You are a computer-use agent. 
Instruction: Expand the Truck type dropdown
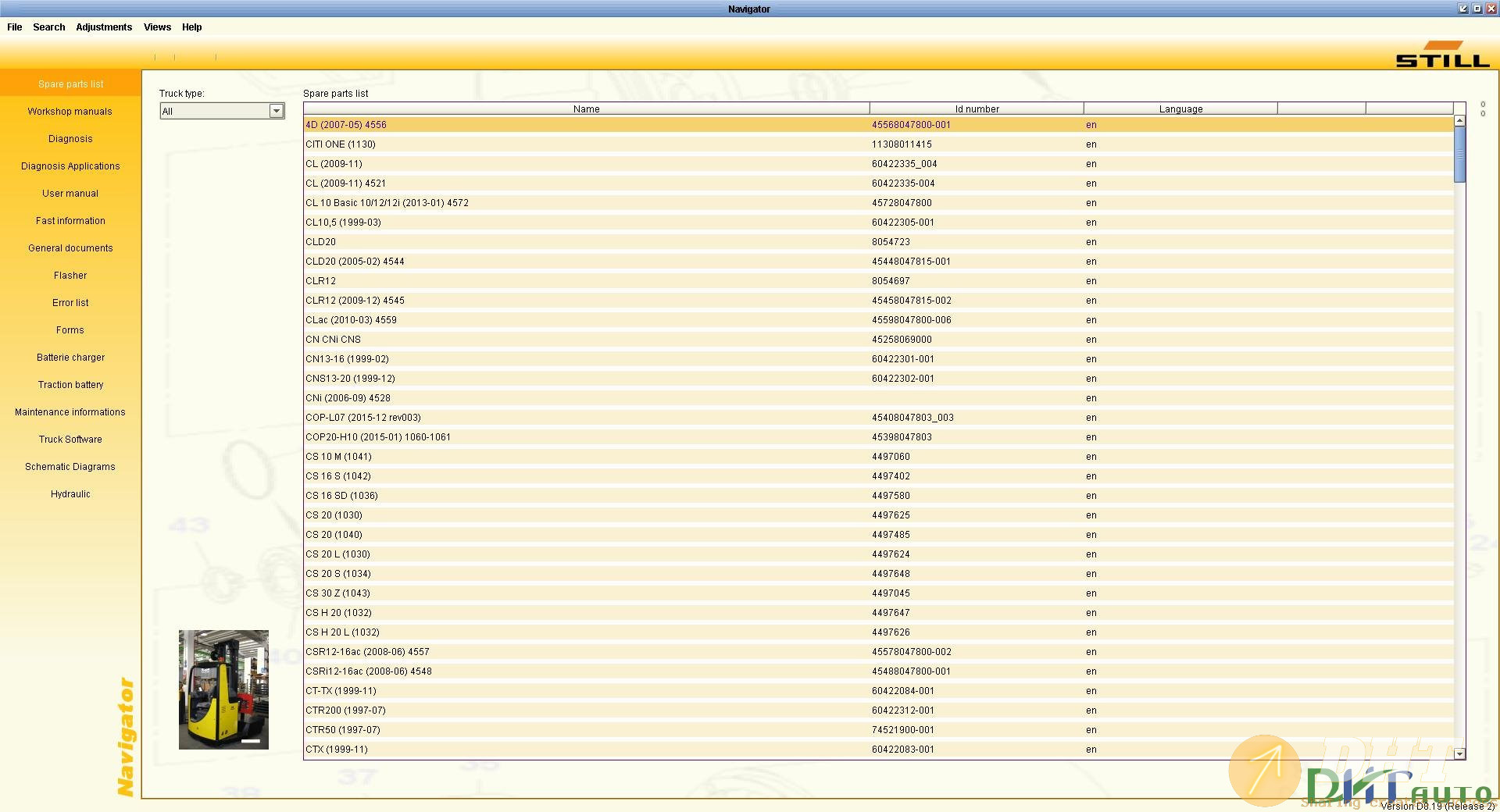[276, 111]
